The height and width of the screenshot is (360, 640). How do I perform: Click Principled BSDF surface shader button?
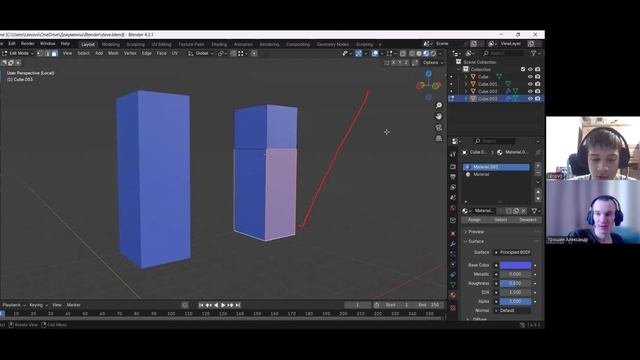[x=512, y=253]
